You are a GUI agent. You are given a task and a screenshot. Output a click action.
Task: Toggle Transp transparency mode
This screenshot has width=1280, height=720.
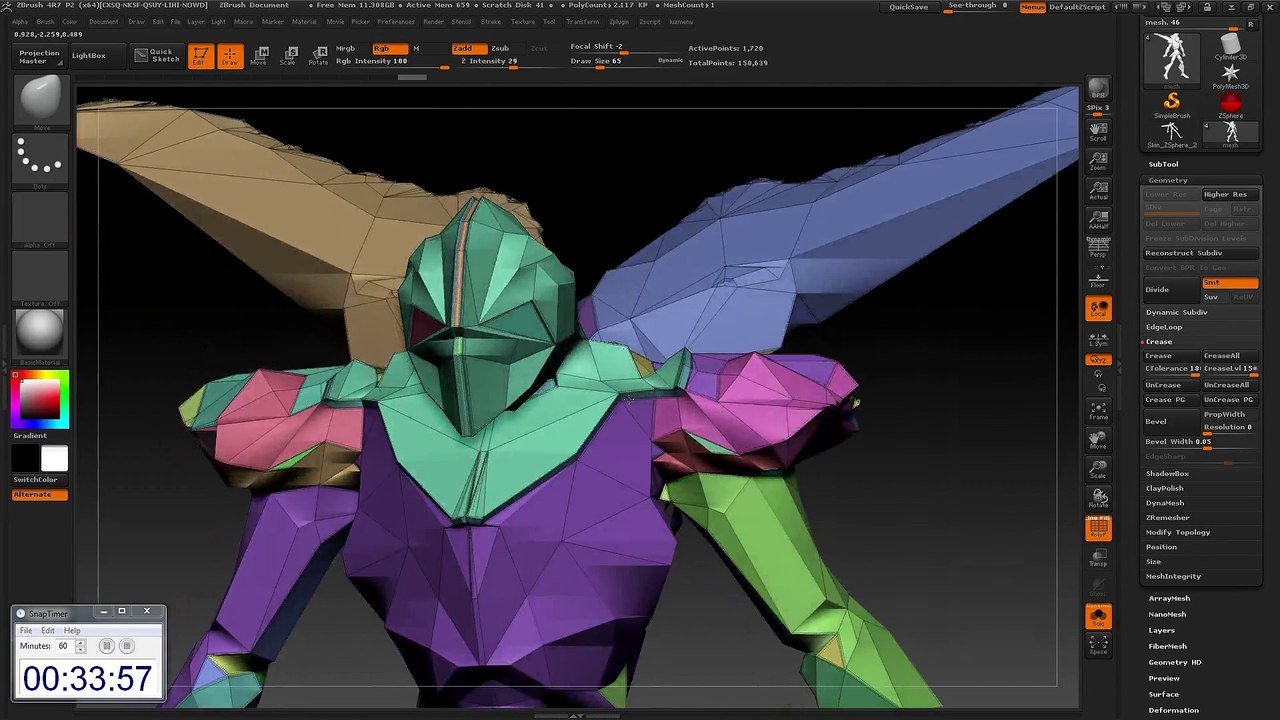(x=1098, y=558)
